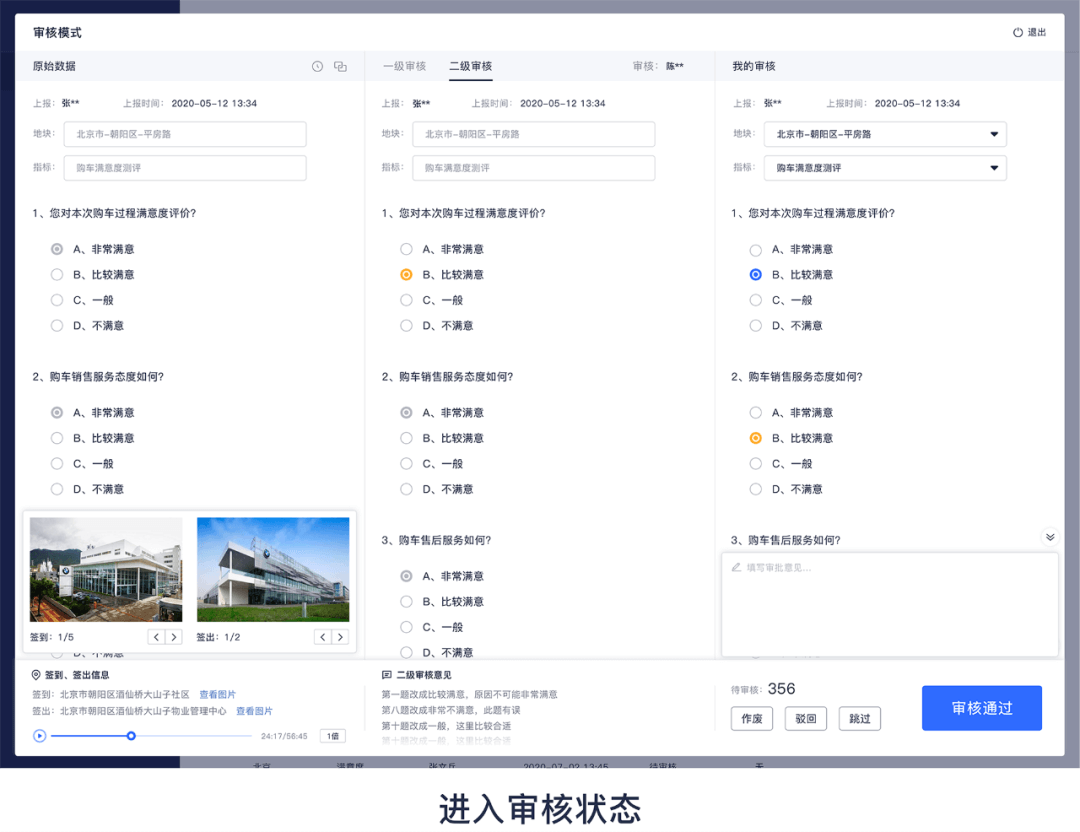
Task: Click the comment icon beside 二级审核意见
Action: [386, 675]
